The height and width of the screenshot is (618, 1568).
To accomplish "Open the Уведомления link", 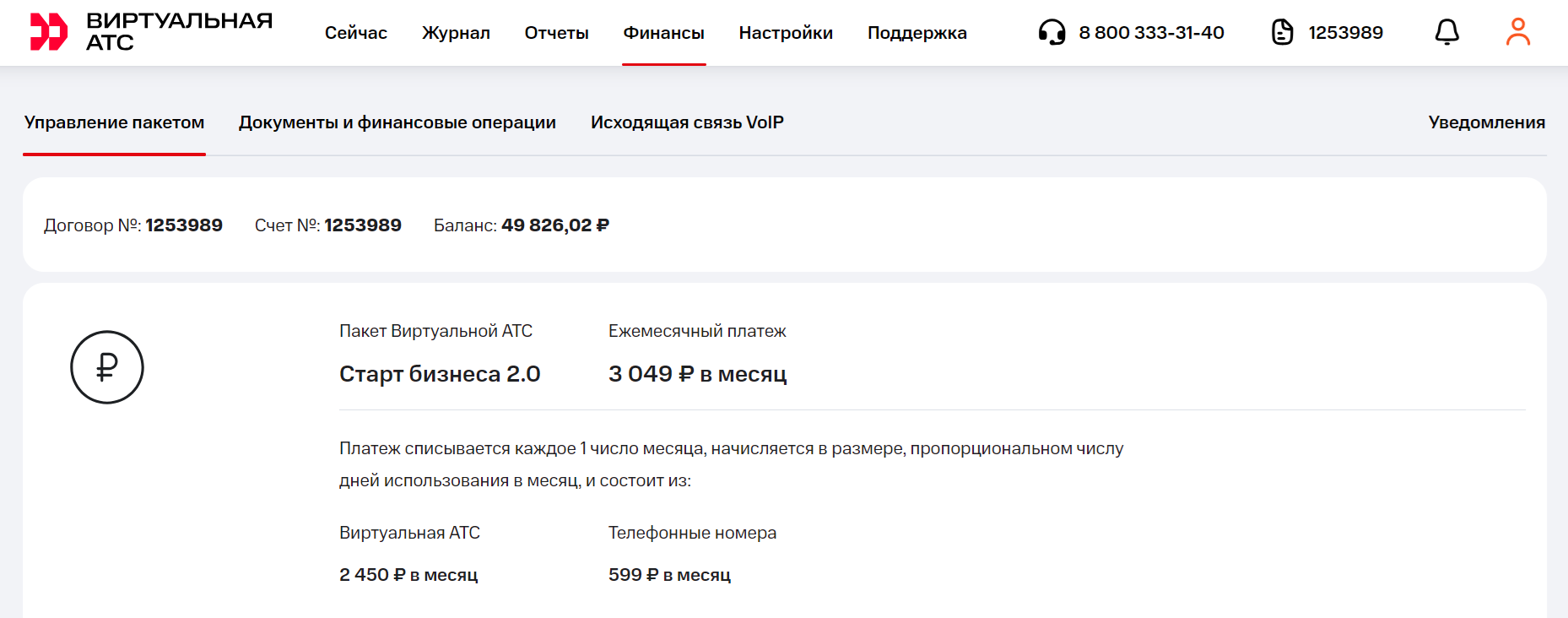I will coord(1486,122).
